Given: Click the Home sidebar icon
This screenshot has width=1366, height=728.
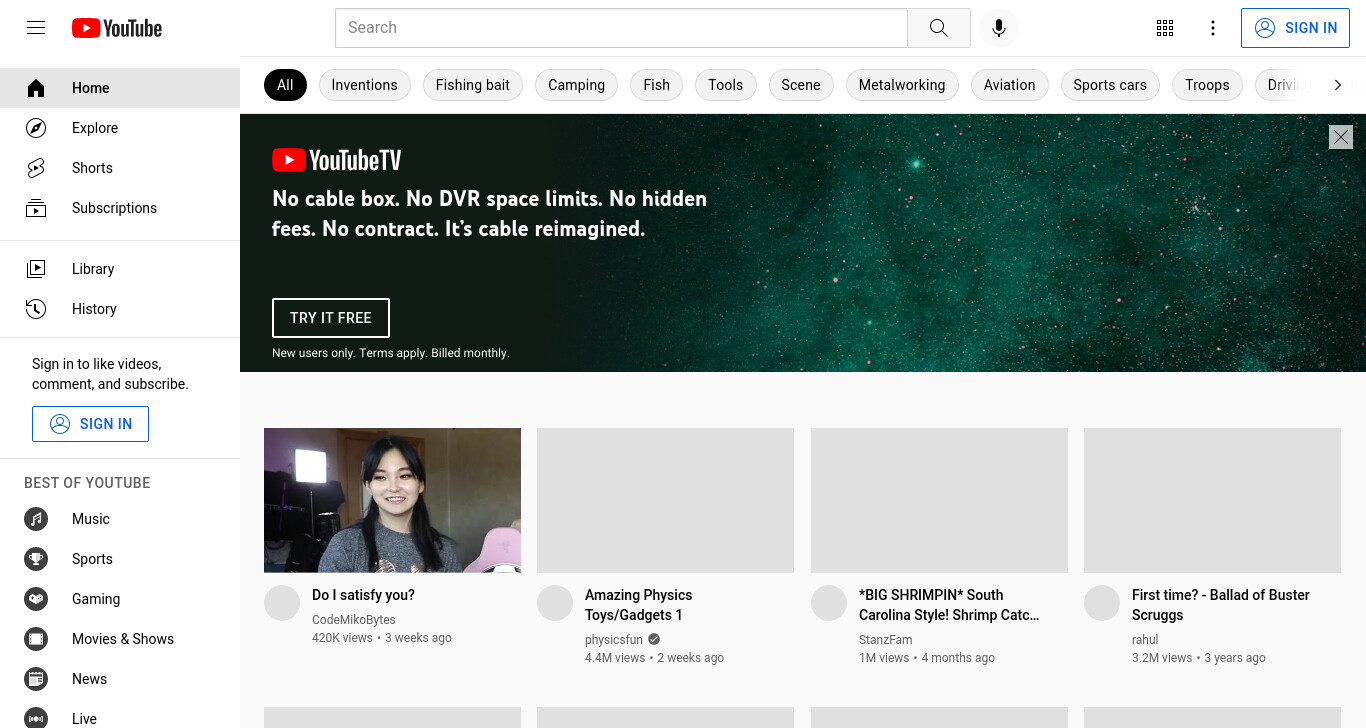Looking at the screenshot, I should click(36, 88).
